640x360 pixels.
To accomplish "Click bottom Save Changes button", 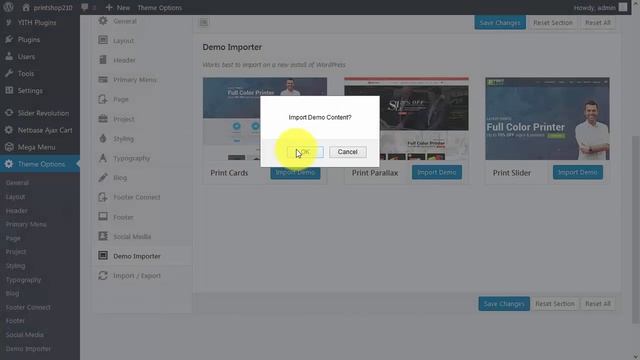I will (x=504, y=304).
